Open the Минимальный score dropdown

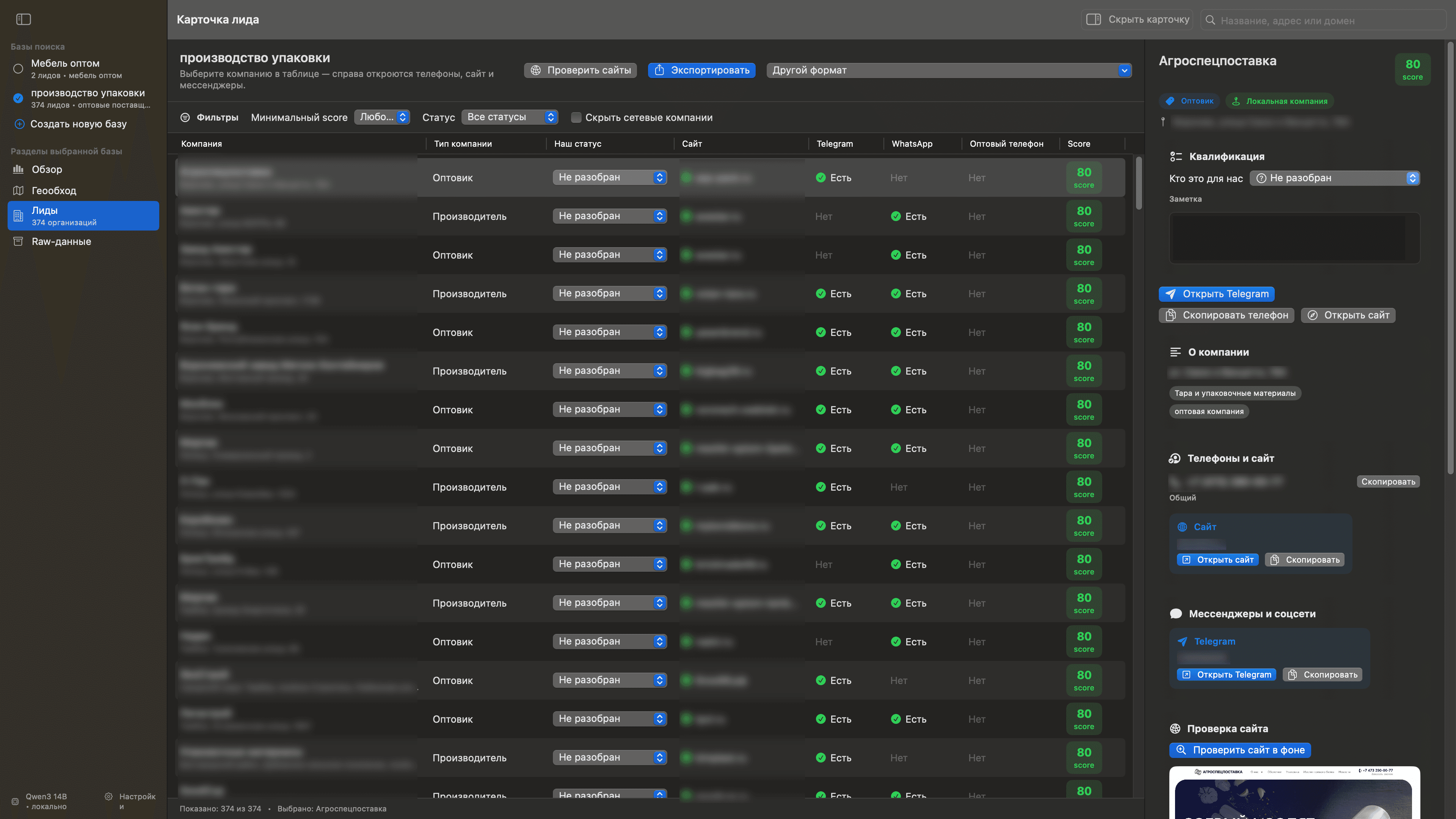[x=381, y=117]
